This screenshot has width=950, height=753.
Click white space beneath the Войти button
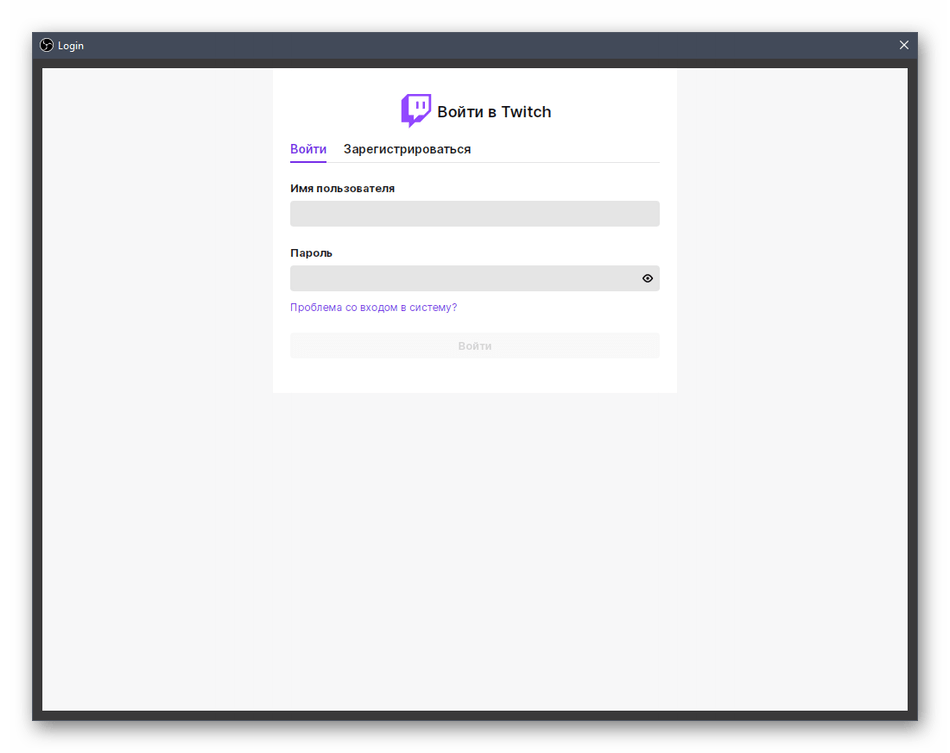point(475,376)
